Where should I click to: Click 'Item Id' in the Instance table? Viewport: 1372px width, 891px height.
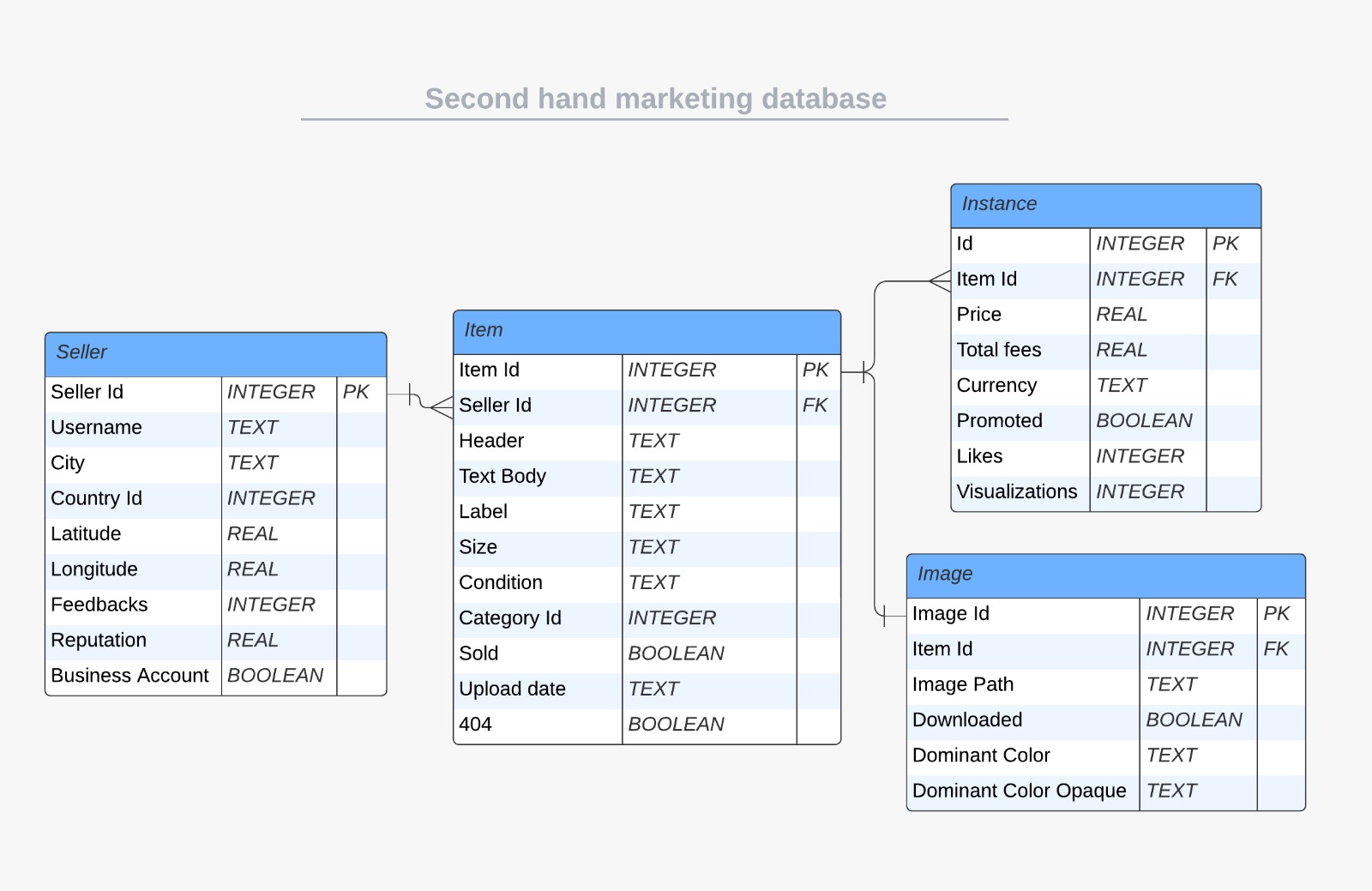(x=986, y=279)
